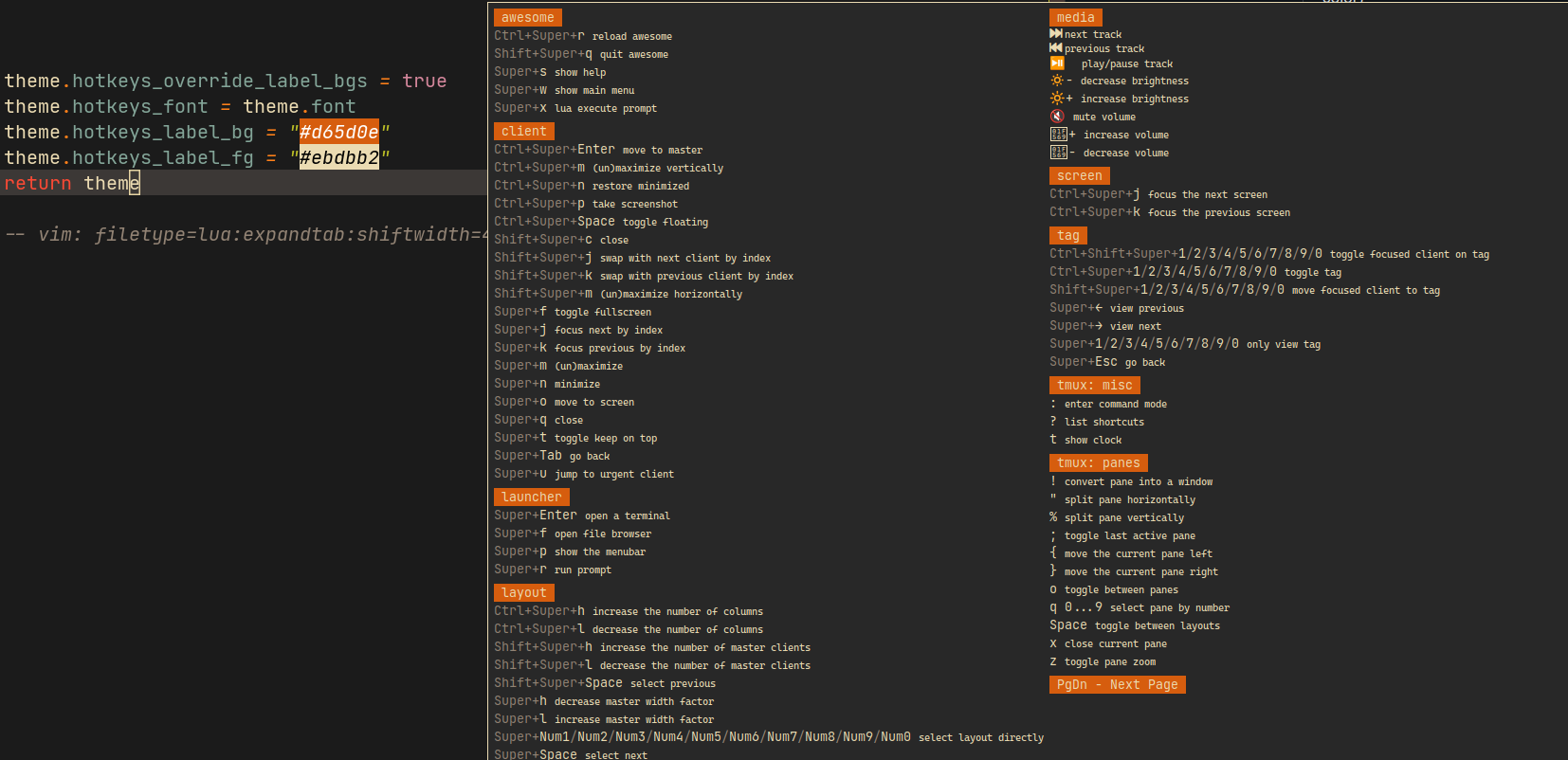Image resolution: width=1568 pixels, height=760 pixels.
Task: Click the #ebdbb2 cream color highlight
Action: click(x=339, y=157)
